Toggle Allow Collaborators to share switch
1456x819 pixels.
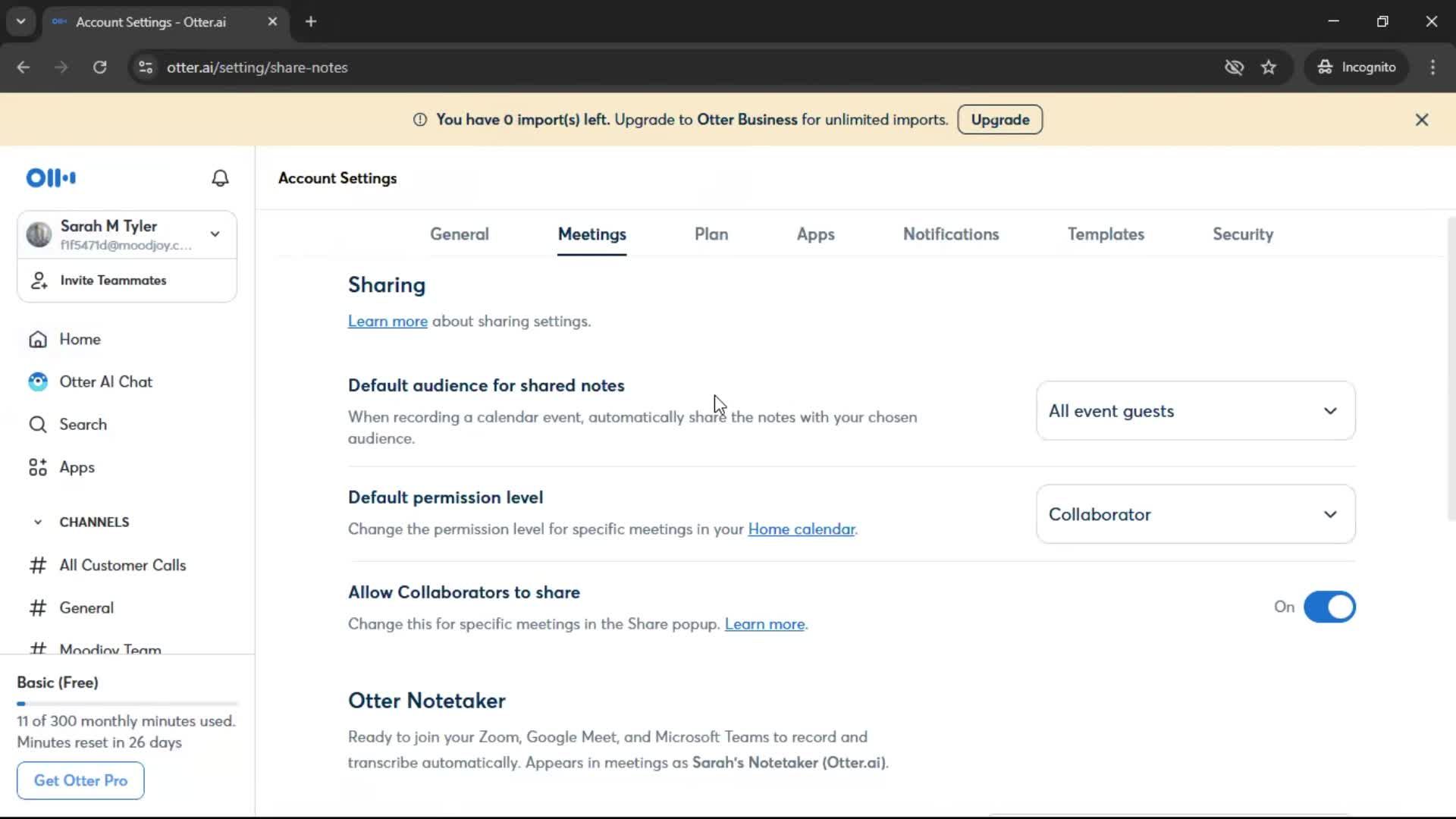[x=1329, y=607]
